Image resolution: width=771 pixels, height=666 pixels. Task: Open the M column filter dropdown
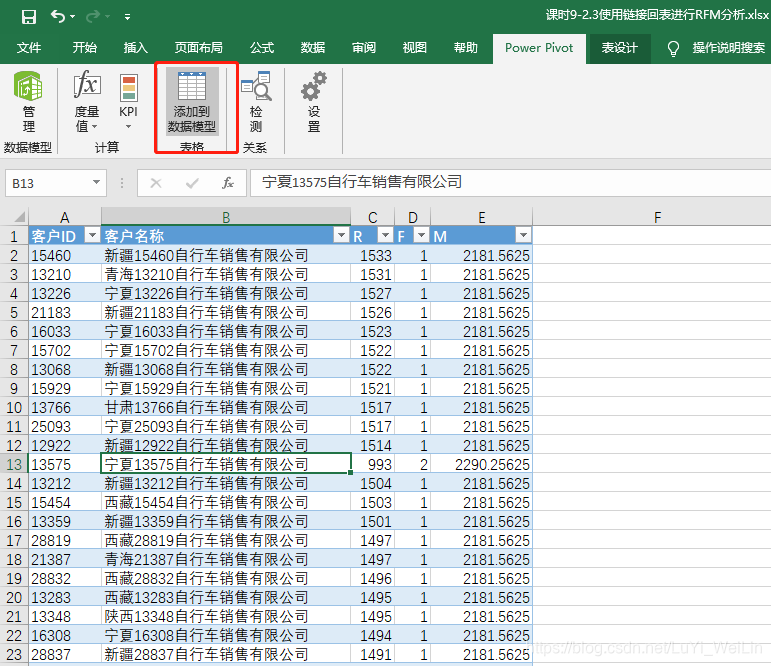click(523, 236)
